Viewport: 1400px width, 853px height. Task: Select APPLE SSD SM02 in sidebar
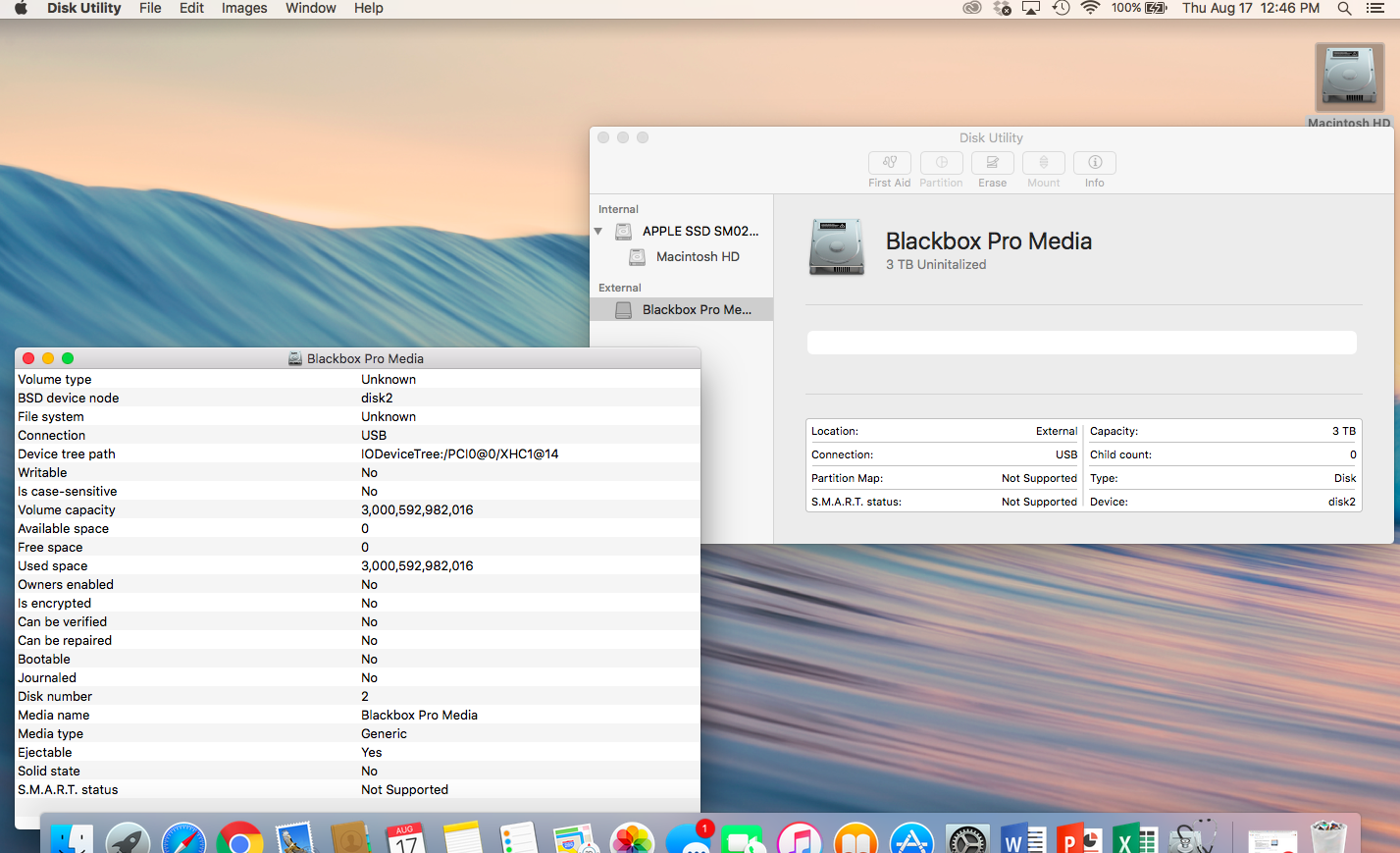[x=682, y=232]
